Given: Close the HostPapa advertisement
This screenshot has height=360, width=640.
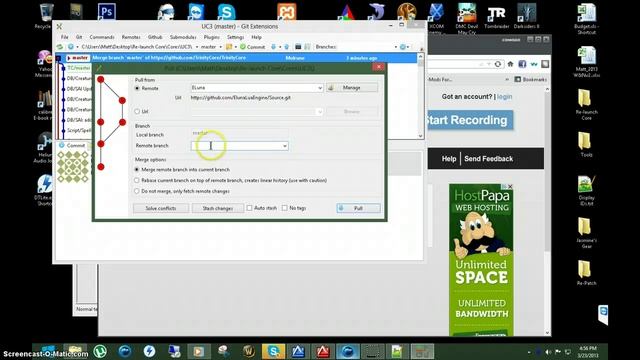Looking at the screenshot, I should click(x=510, y=187).
